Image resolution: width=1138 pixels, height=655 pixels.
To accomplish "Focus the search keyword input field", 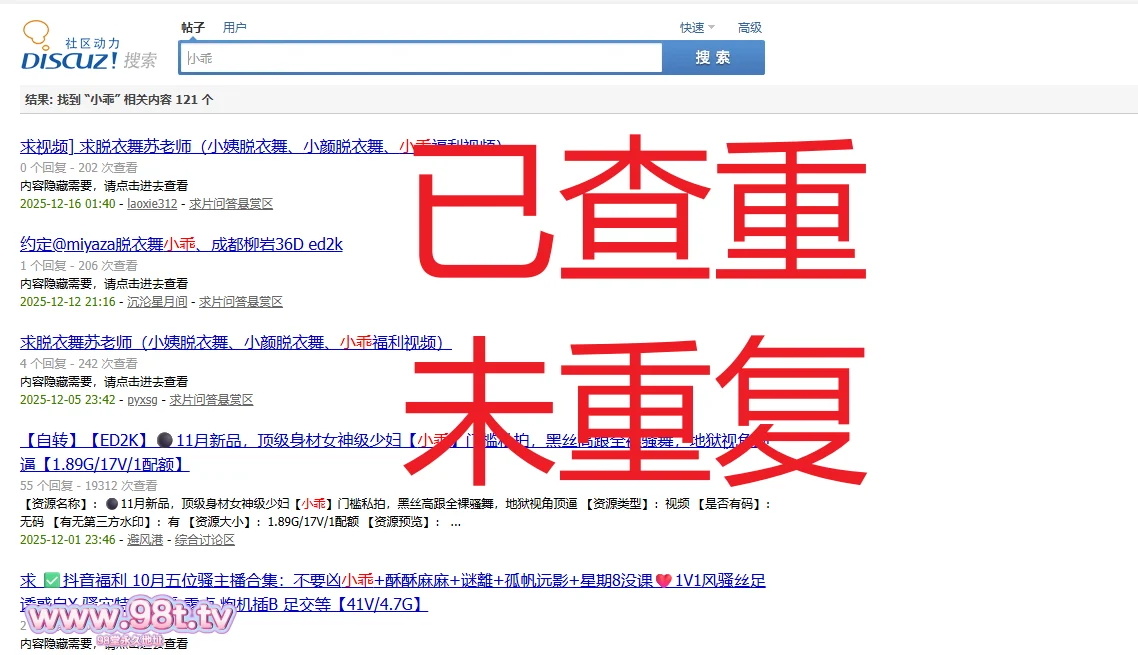I will 420,58.
